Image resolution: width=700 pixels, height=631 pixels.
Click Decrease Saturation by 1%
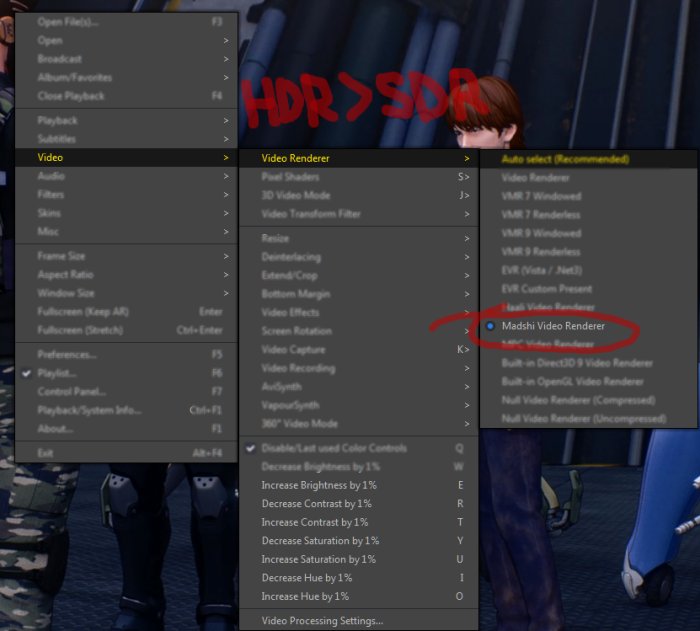[x=359, y=541]
